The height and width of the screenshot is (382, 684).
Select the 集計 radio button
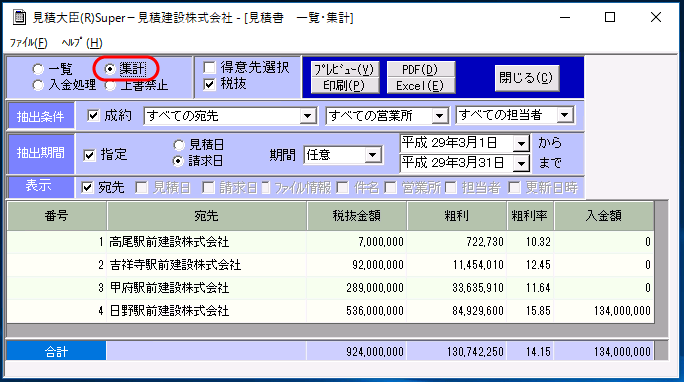pyautogui.click(x=110, y=69)
